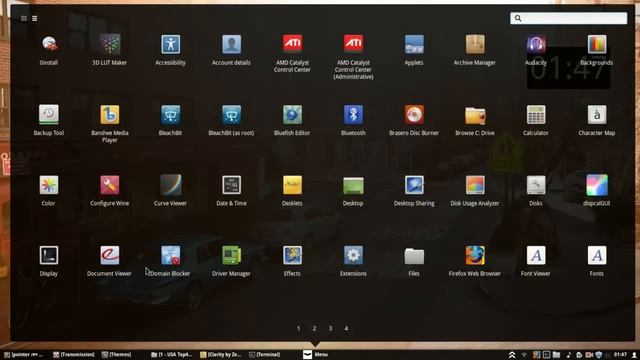Launch BleachBit (non-root)
Viewport: 640px width, 360px height.
[x=170, y=120]
